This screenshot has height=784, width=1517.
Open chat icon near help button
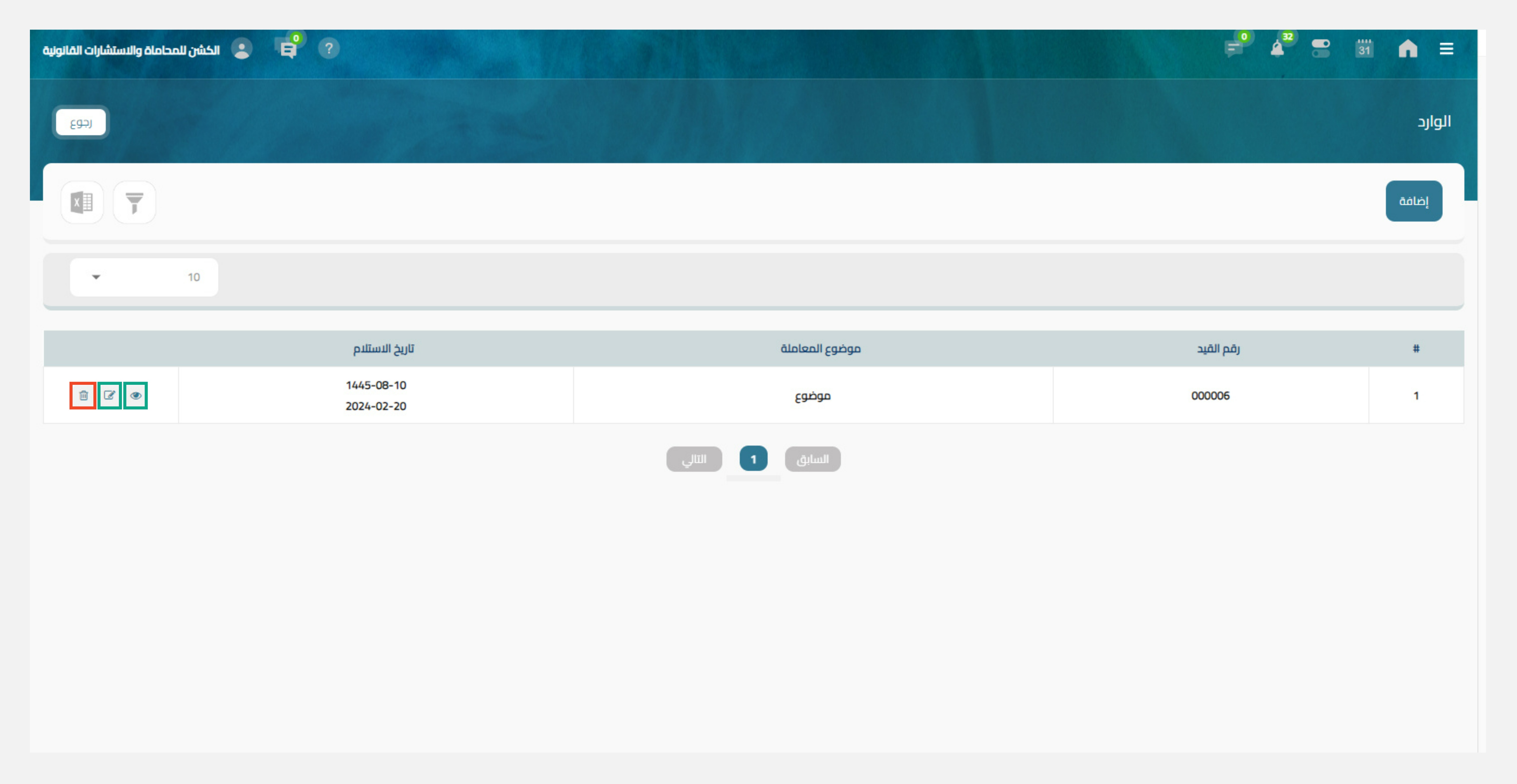(x=287, y=49)
